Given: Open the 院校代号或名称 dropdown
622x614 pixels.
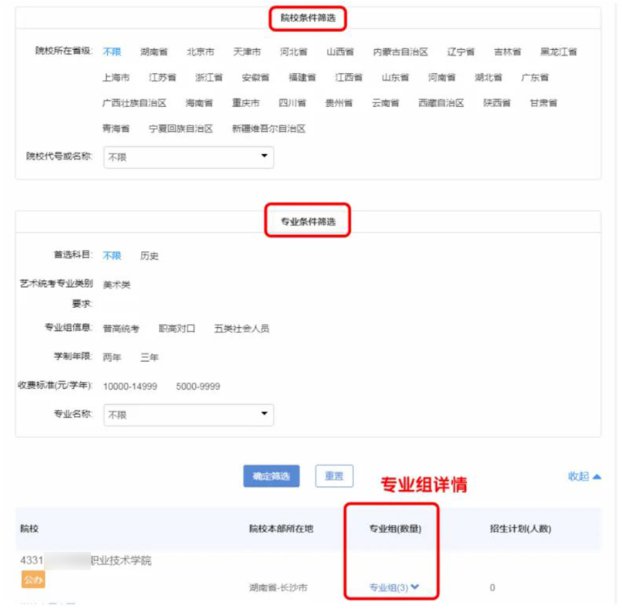Looking at the screenshot, I should 188,157.
